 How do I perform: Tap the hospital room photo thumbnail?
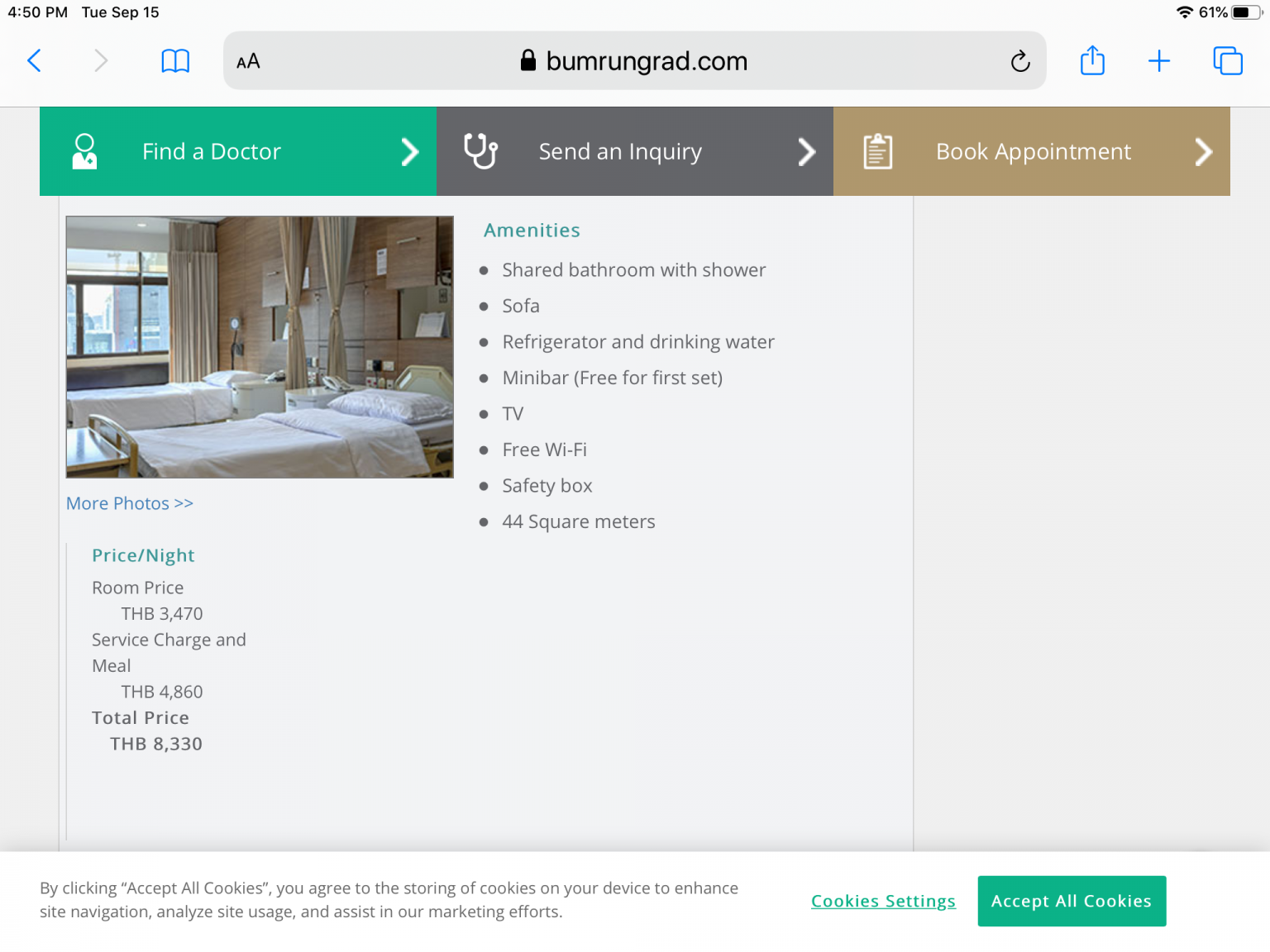point(260,347)
